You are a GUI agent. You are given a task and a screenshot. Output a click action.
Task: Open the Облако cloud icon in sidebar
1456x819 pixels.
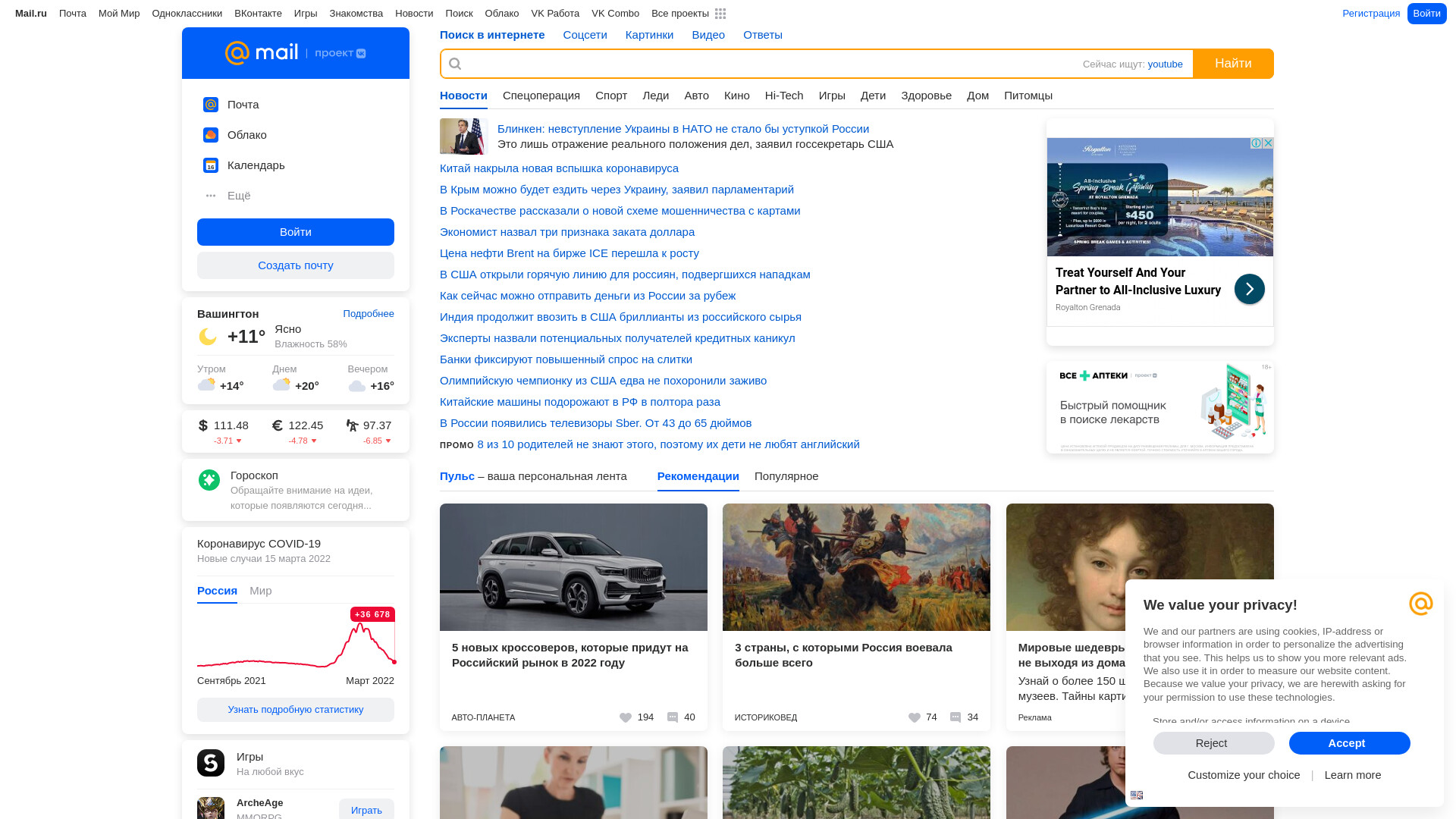[211, 135]
